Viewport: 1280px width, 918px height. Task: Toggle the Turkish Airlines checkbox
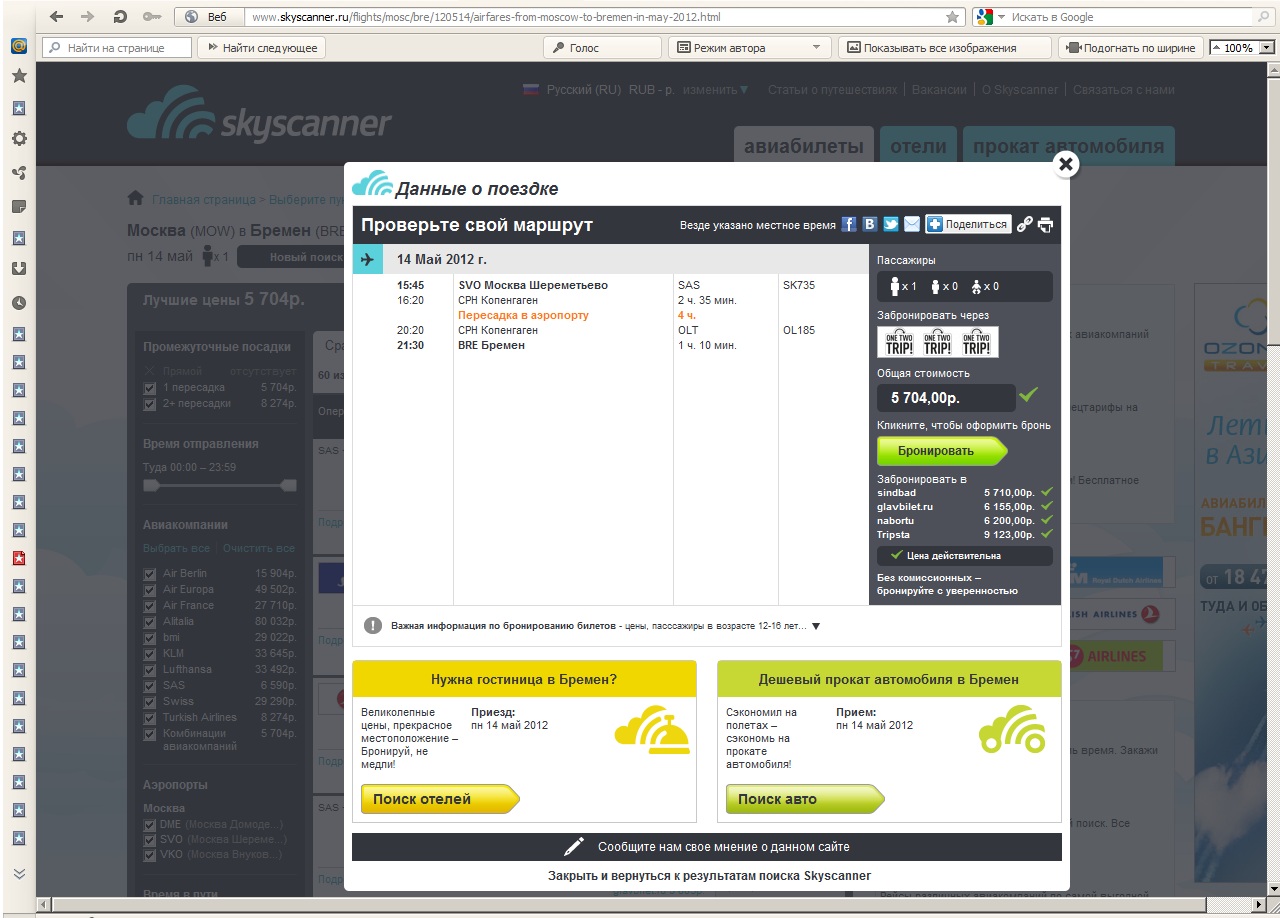(x=150, y=718)
